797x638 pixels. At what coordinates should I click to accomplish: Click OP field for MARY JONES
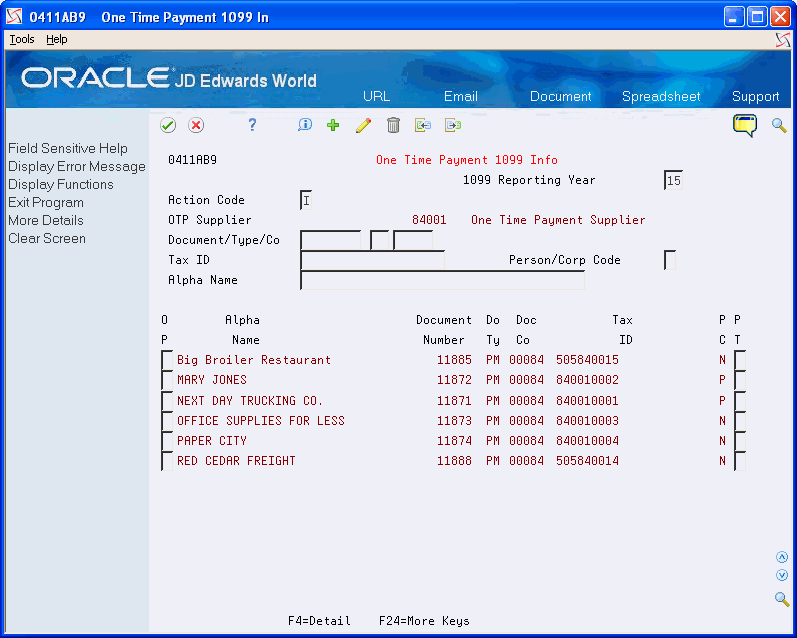tap(167, 380)
